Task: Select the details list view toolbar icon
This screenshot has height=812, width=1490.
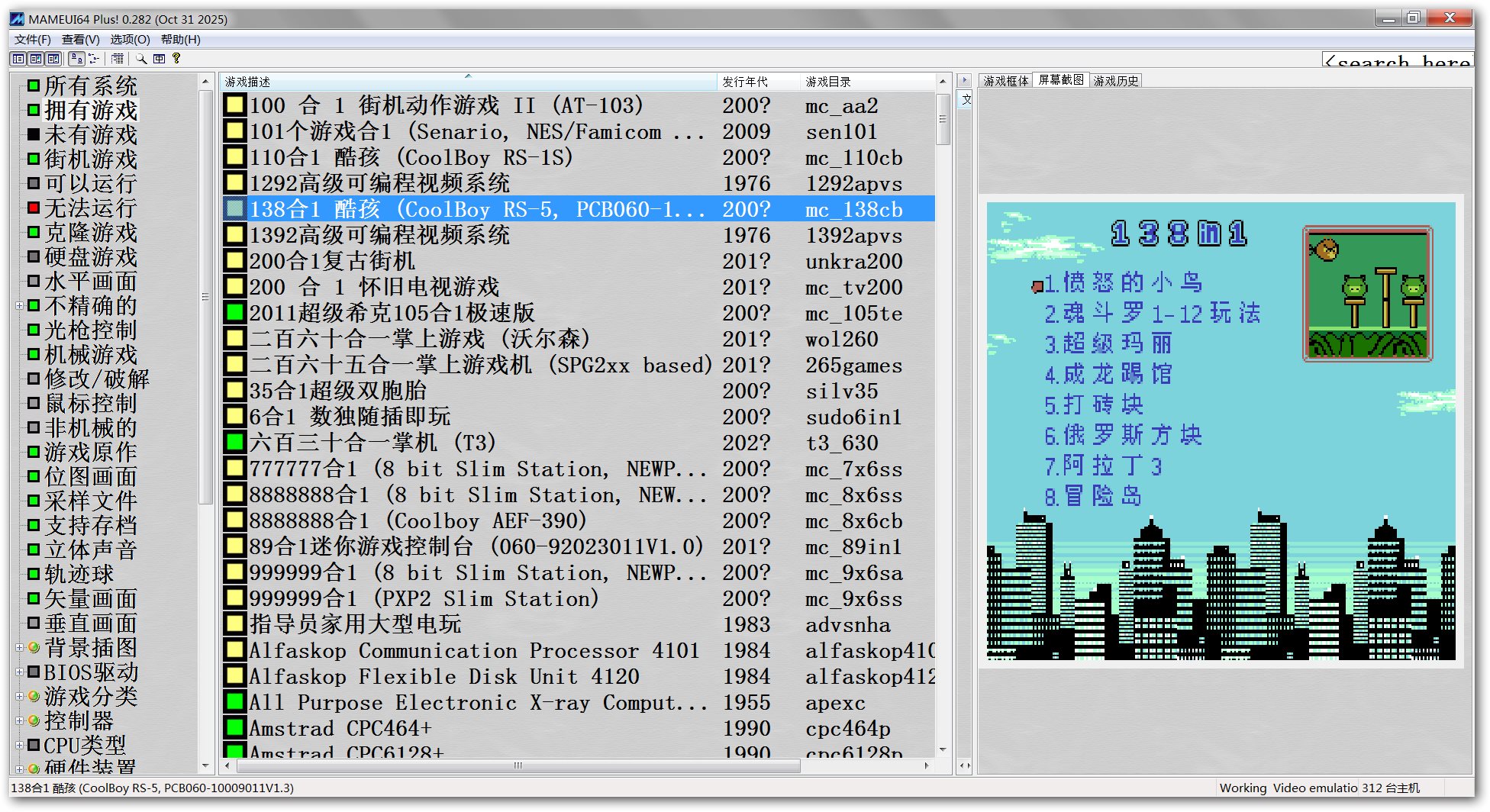Action: point(117,59)
